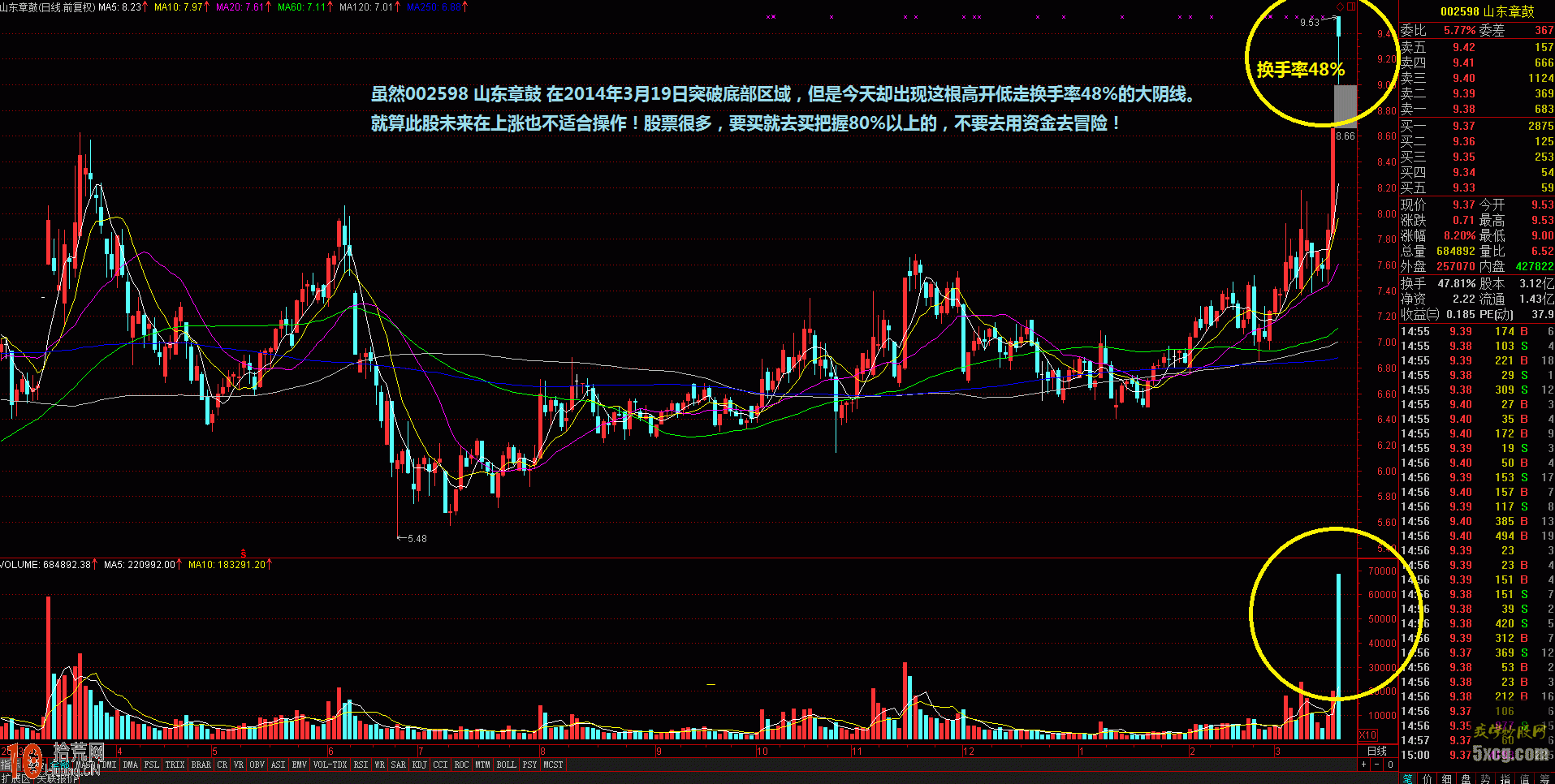Screen dimensions: 1555x784
Task: Switch to the 价 price tab
Action: pos(1427,778)
